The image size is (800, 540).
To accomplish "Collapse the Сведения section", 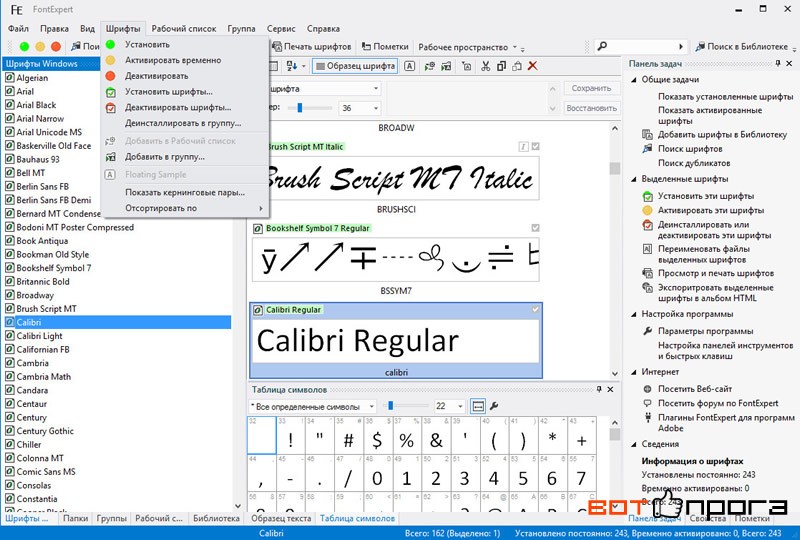I will point(634,444).
